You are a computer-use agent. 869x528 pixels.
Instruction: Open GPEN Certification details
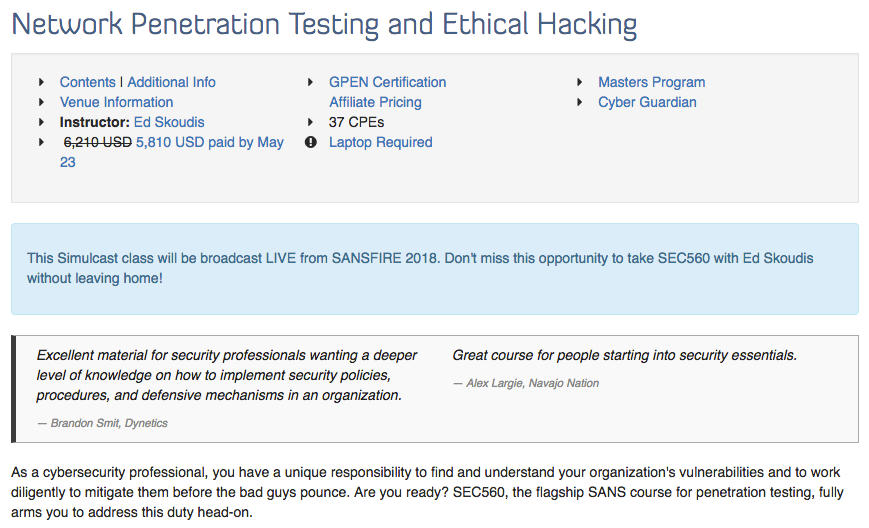coord(387,82)
